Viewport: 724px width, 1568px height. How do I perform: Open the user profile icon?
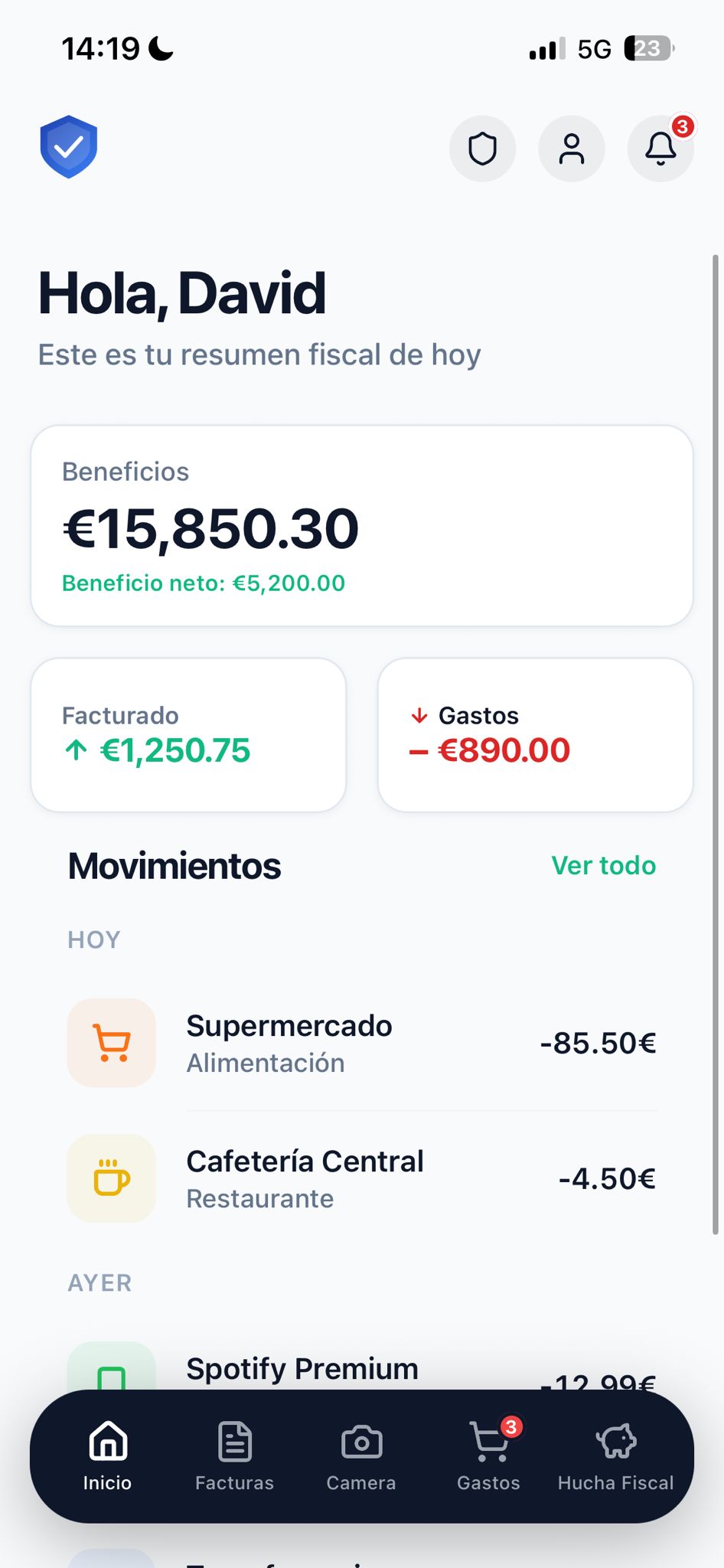pos(572,149)
